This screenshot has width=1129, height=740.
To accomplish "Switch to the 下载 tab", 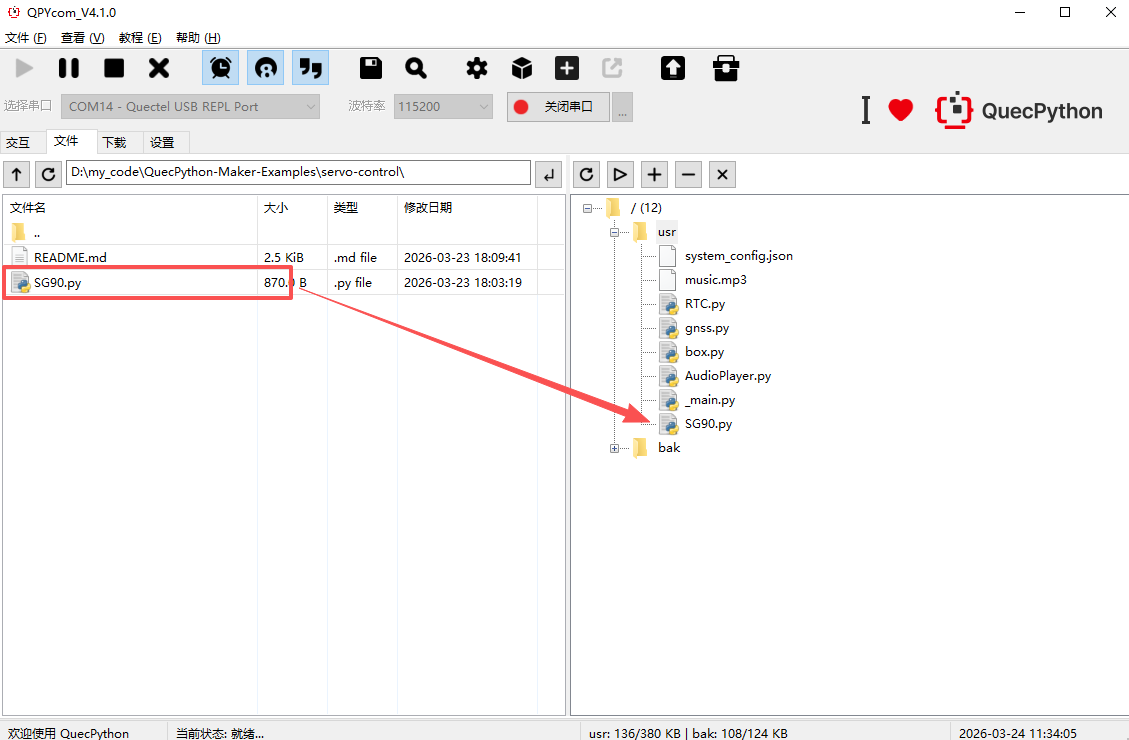I will (114, 142).
